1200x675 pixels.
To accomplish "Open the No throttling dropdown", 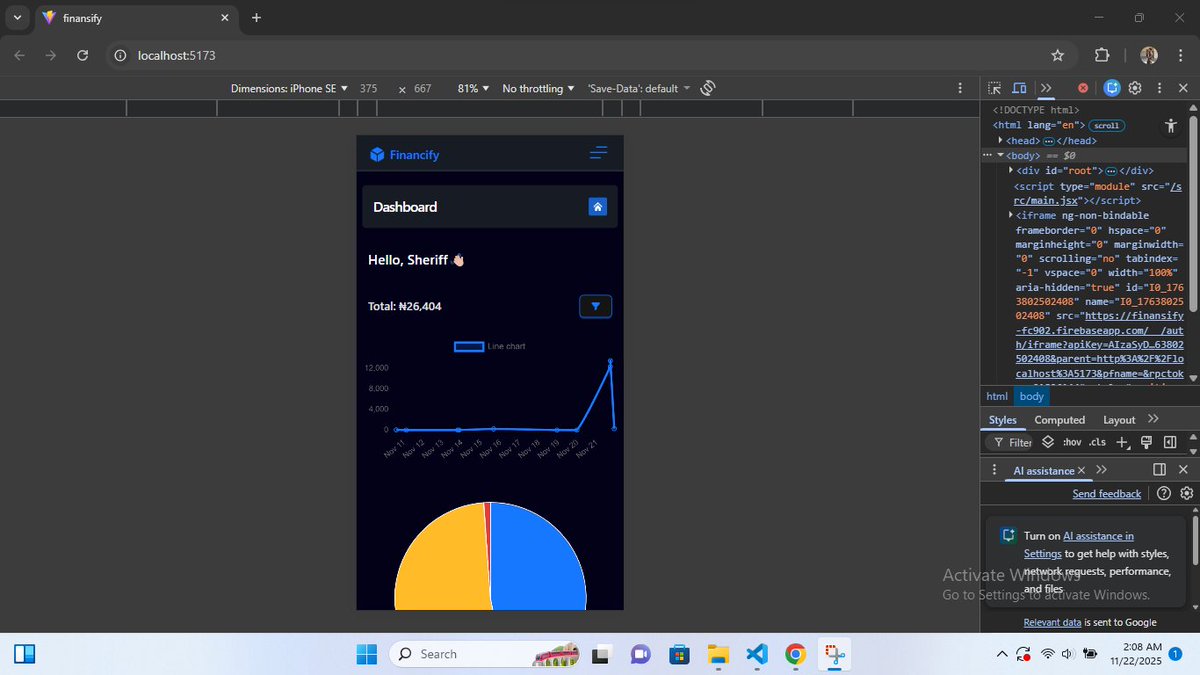I will 538,88.
